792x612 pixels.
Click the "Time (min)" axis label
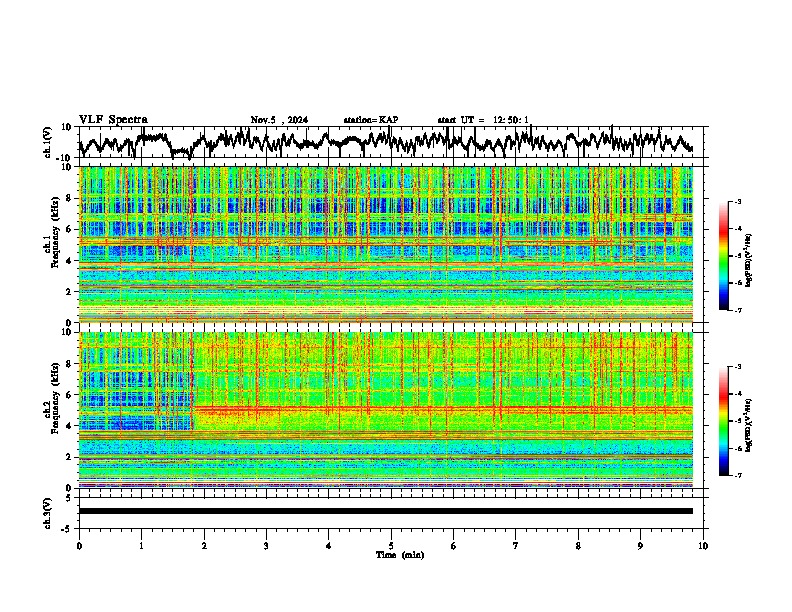(x=400, y=555)
